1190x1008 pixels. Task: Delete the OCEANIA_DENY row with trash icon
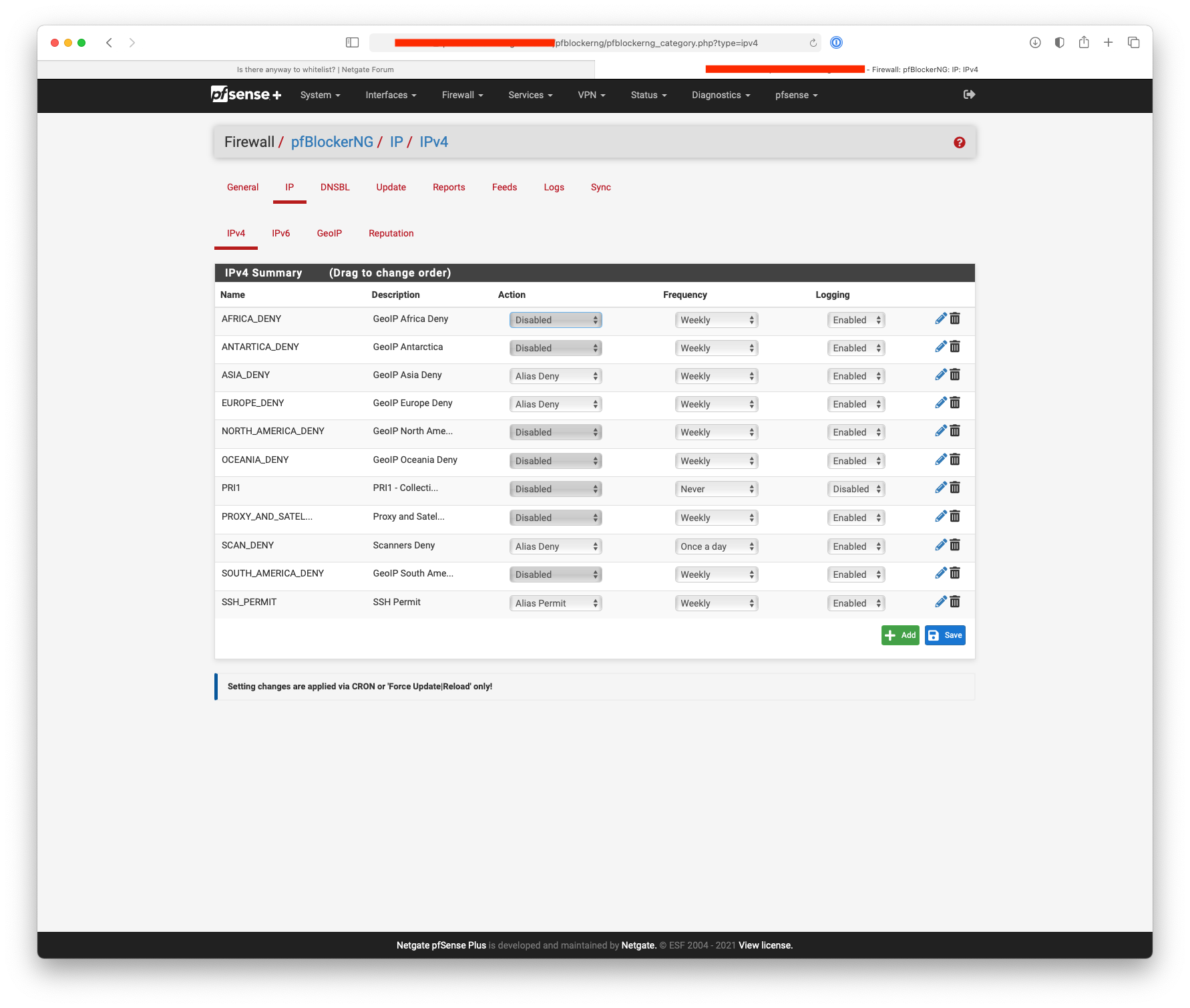955,460
